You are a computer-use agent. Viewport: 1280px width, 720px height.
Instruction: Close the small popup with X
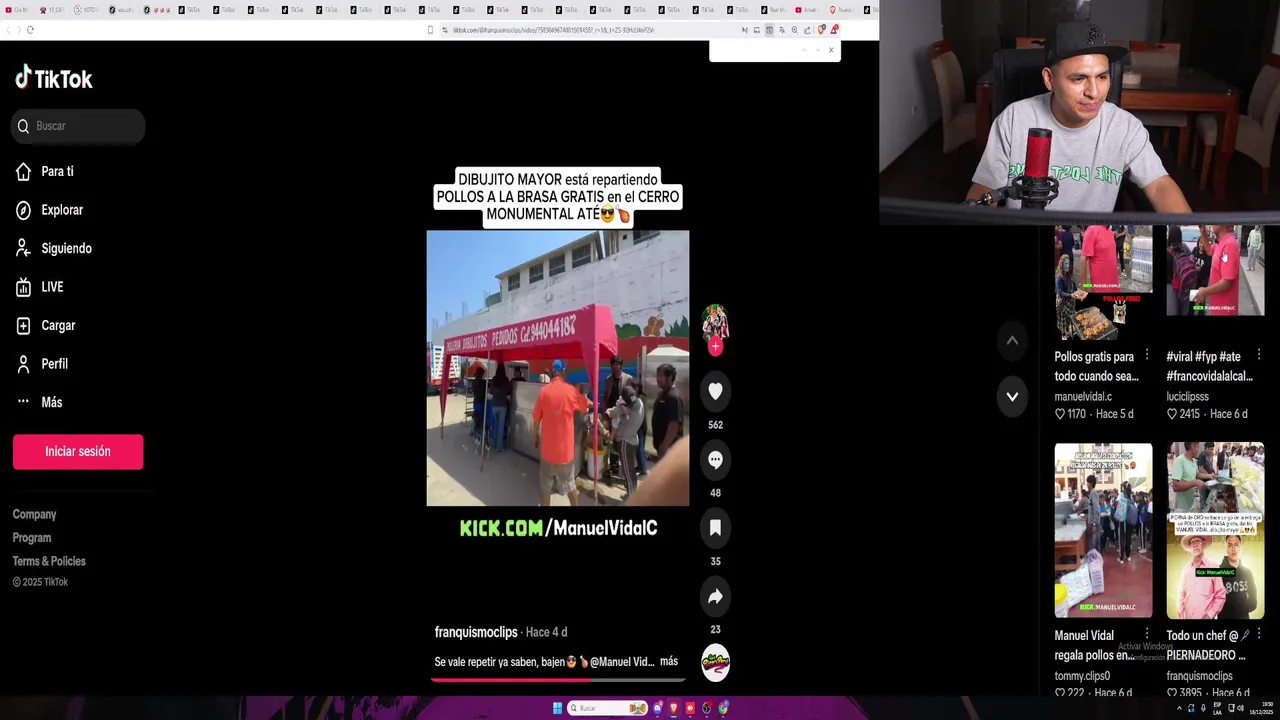[830, 50]
